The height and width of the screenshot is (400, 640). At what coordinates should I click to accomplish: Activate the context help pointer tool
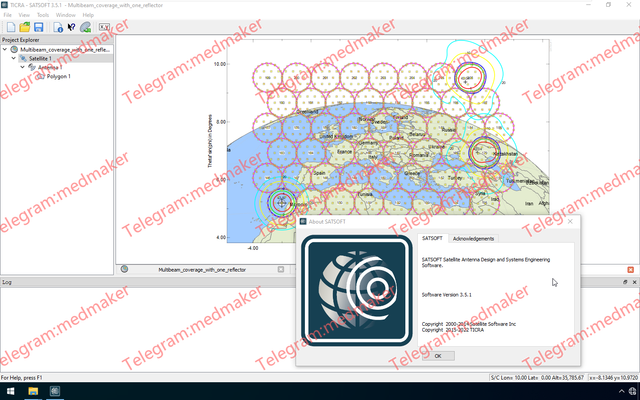pyautogui.click(x=71, y=27)
